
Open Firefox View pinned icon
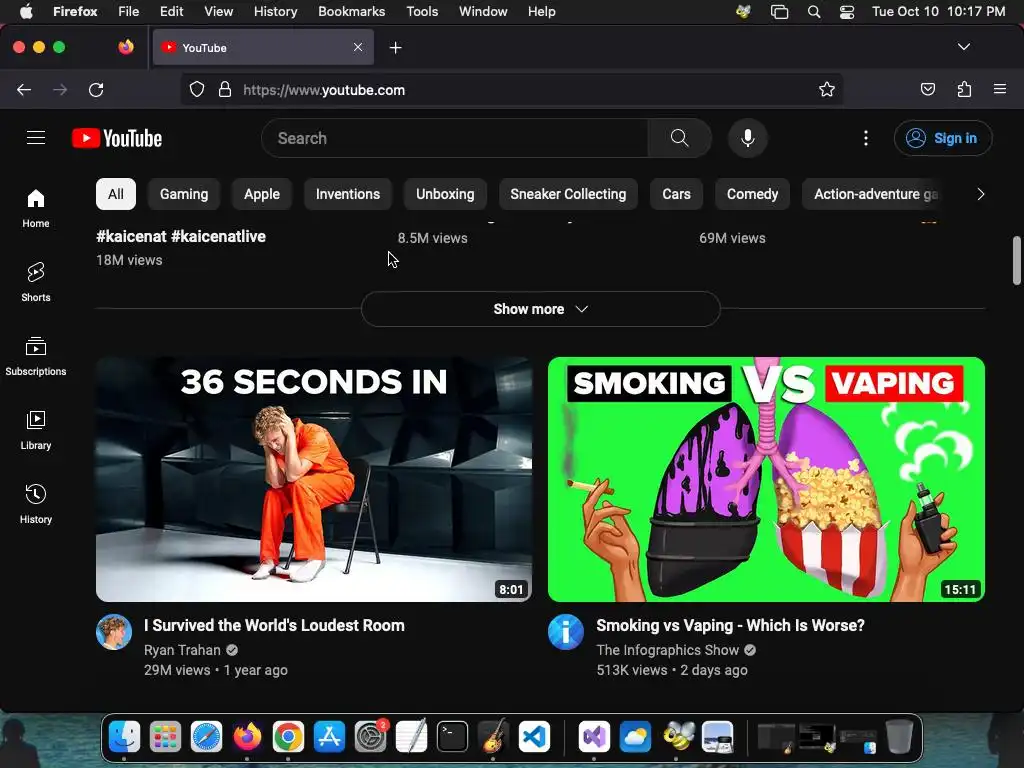tap(125, 47)
